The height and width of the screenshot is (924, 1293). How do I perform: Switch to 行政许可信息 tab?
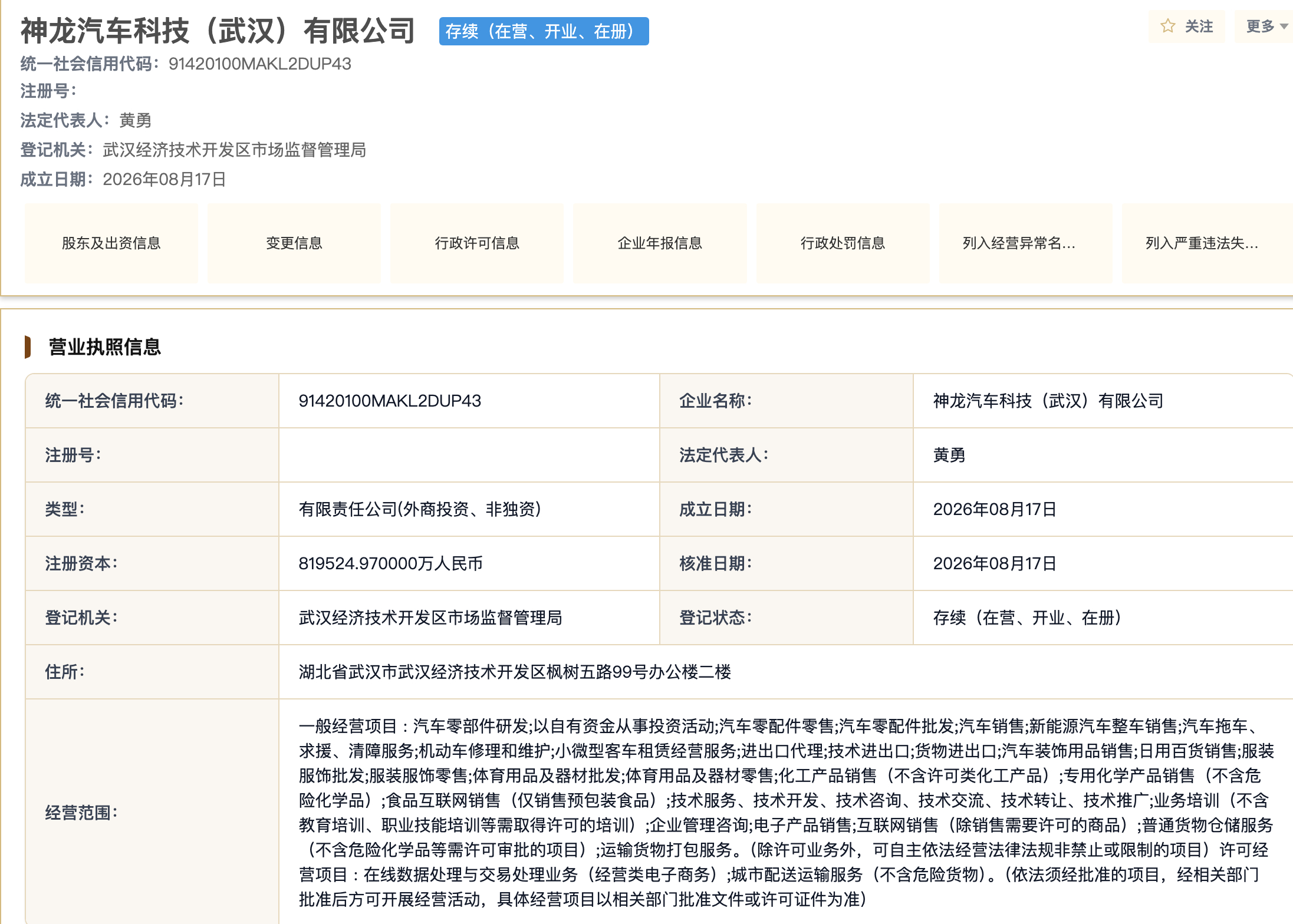coord(477,243)
